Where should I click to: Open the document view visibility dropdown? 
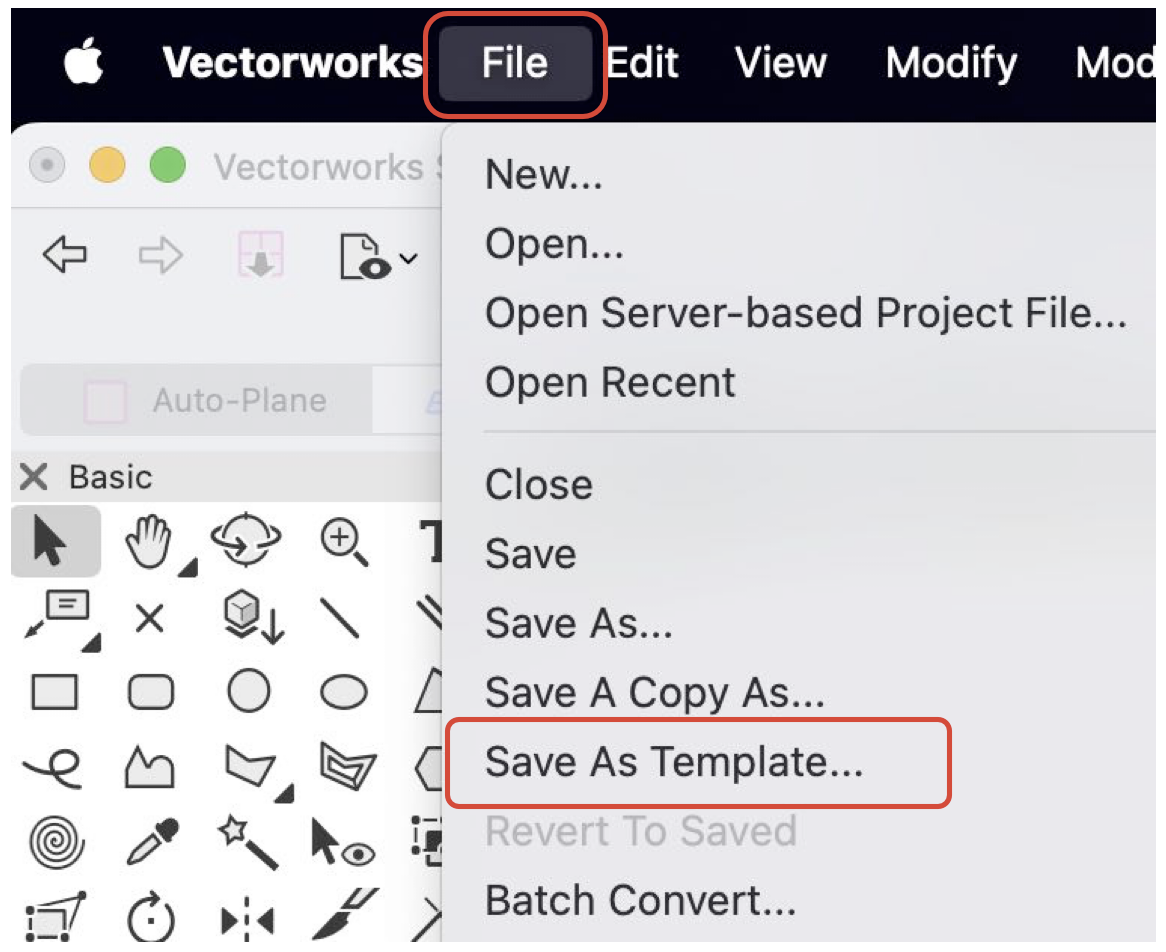pyautogui.click(x=378, y=258)
